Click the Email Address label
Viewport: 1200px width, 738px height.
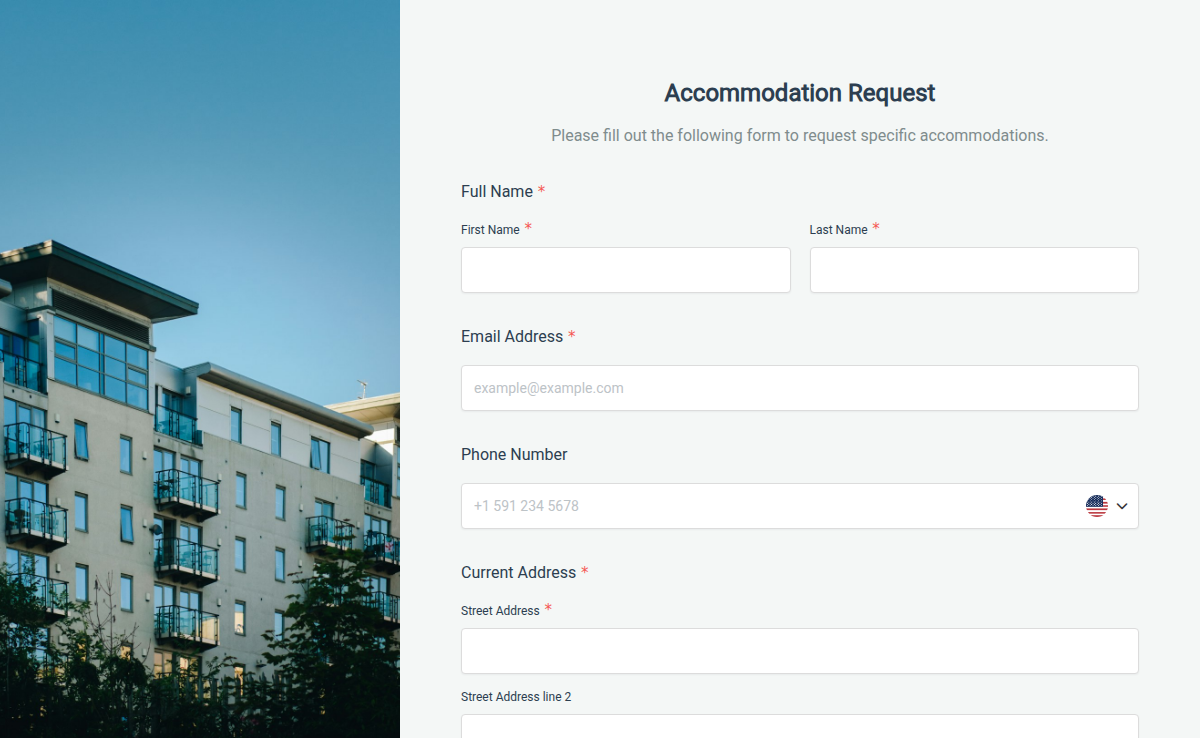click(510, 336)
